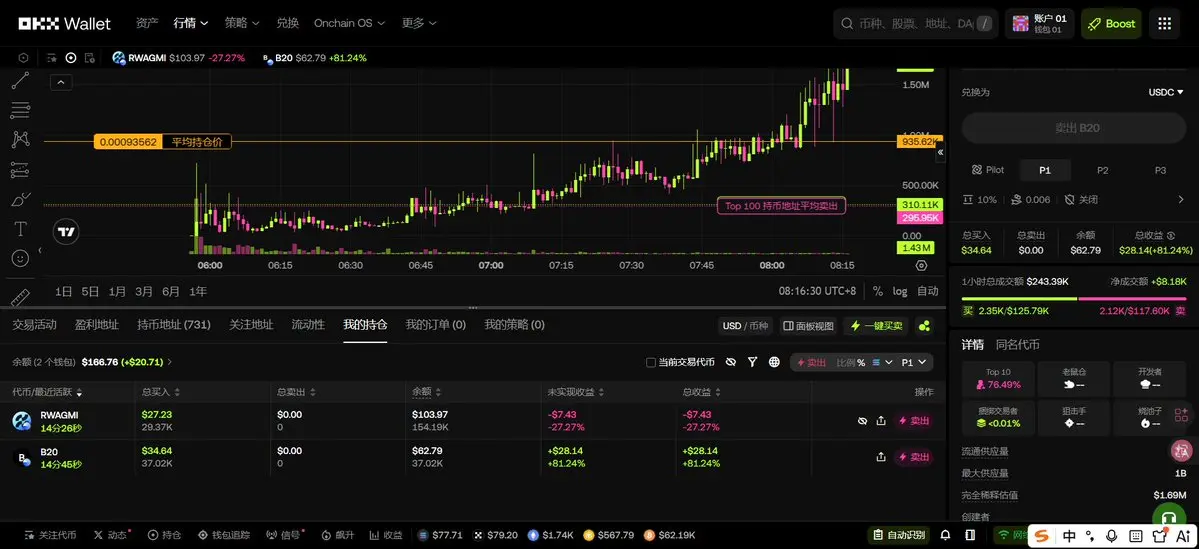Click the globe network icon in holdings toolbar
1199x549 pixels.
tap(774, 362)
